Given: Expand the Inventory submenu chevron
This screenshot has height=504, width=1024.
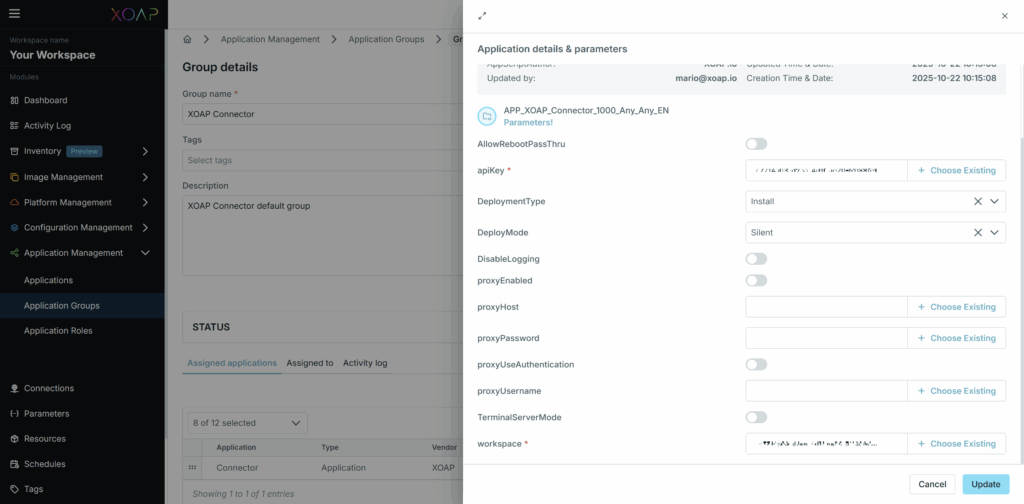Looking at the screenshot, I should pyautogui.click(x=145, y=151).
